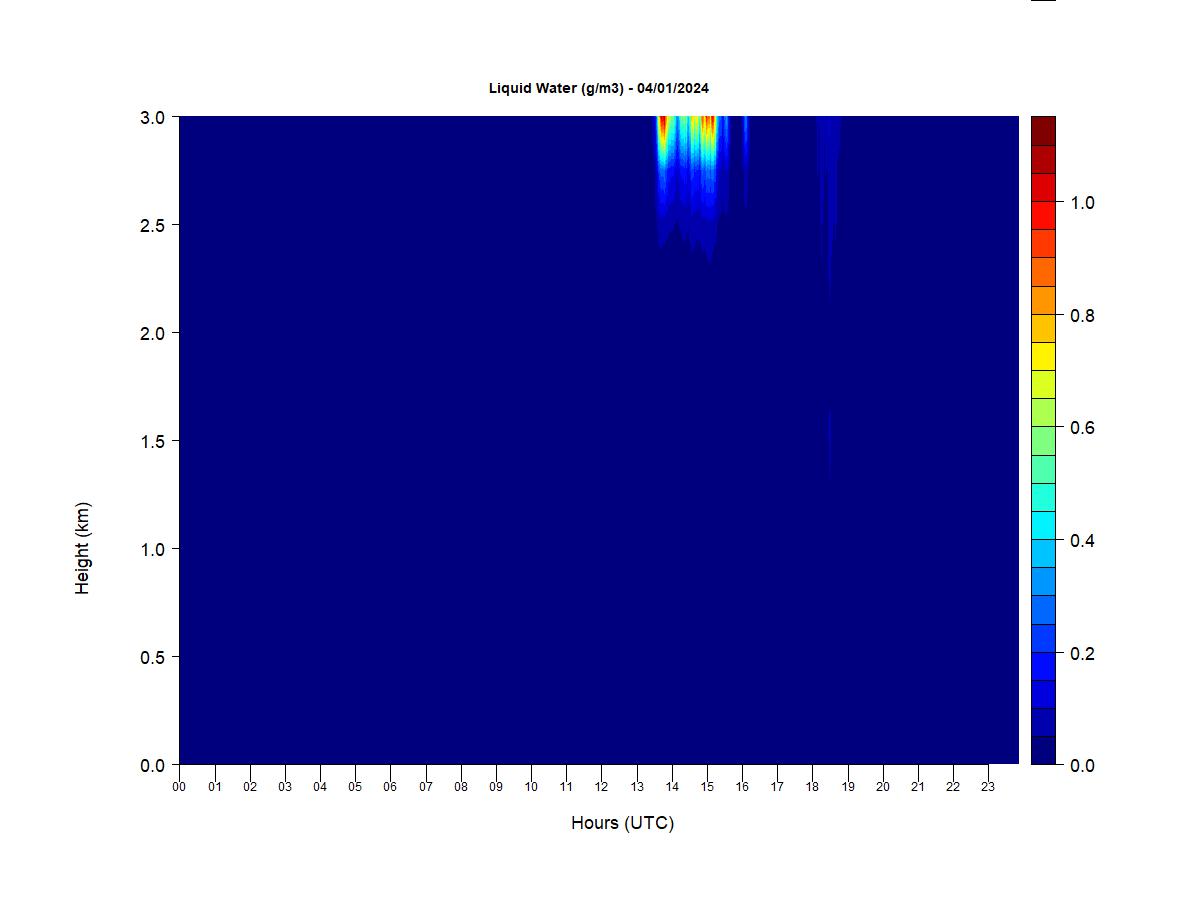Click the 'Height (km)' y-axis label
This screenshot has width=1200, height=900.
pyautogui.click(x=83, y=548)
